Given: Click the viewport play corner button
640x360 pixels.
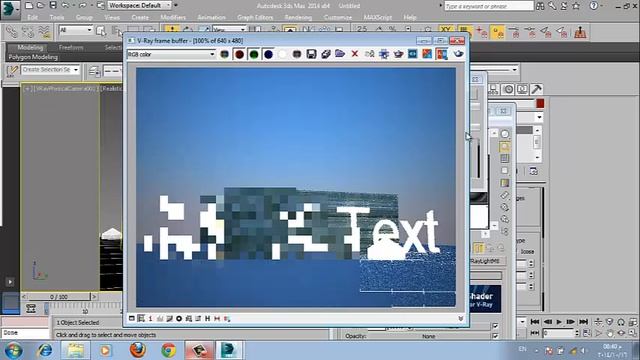Looking at the screenshot, I should point(10,282).
